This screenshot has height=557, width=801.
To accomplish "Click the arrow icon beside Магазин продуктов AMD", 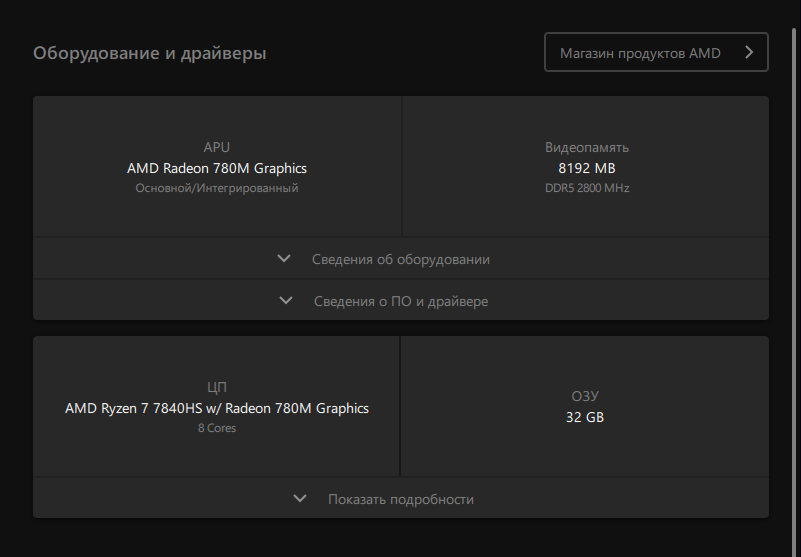I will (x=749, y=53).
